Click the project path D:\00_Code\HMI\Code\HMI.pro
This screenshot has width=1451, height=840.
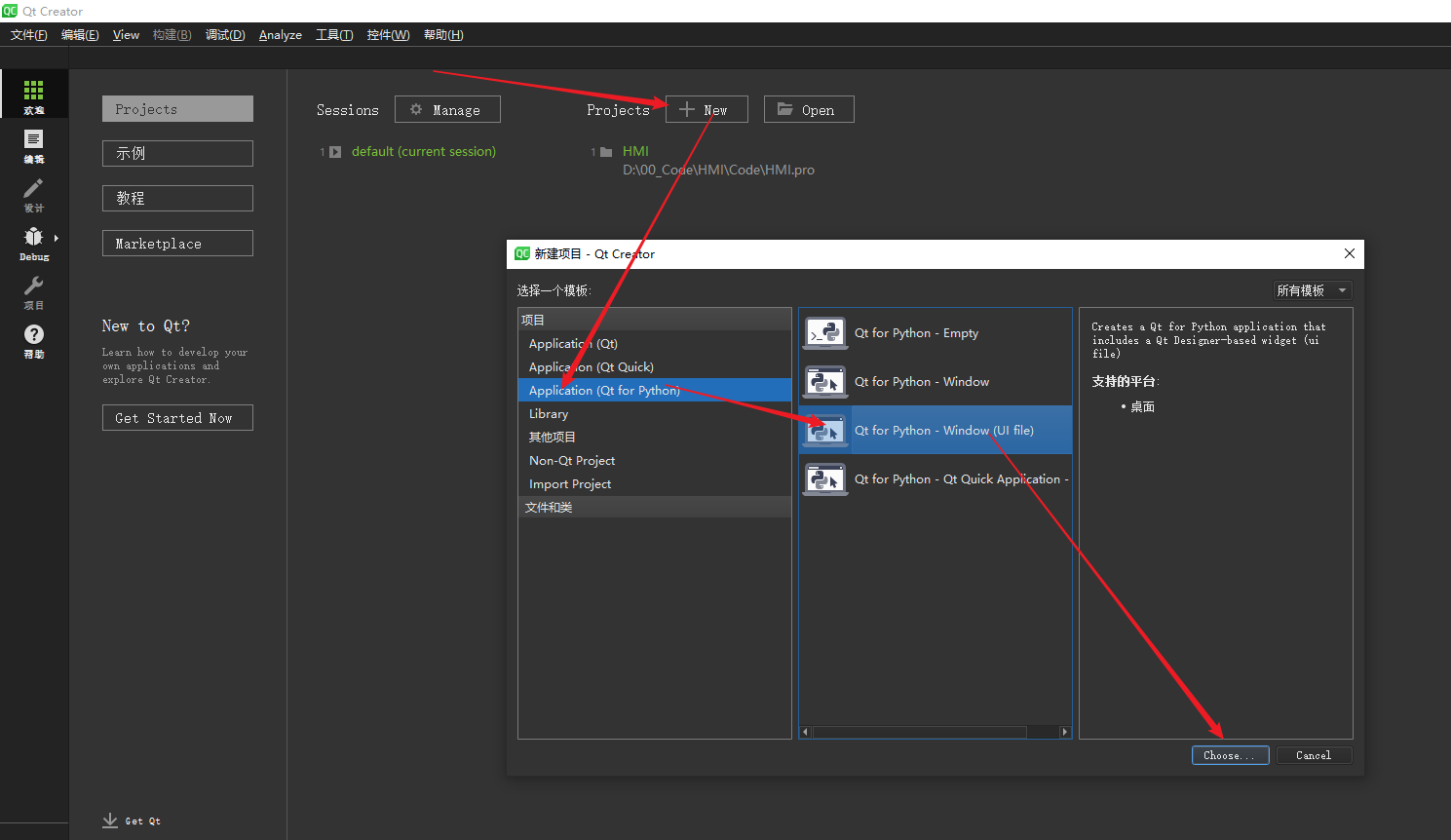coord(718,171)
